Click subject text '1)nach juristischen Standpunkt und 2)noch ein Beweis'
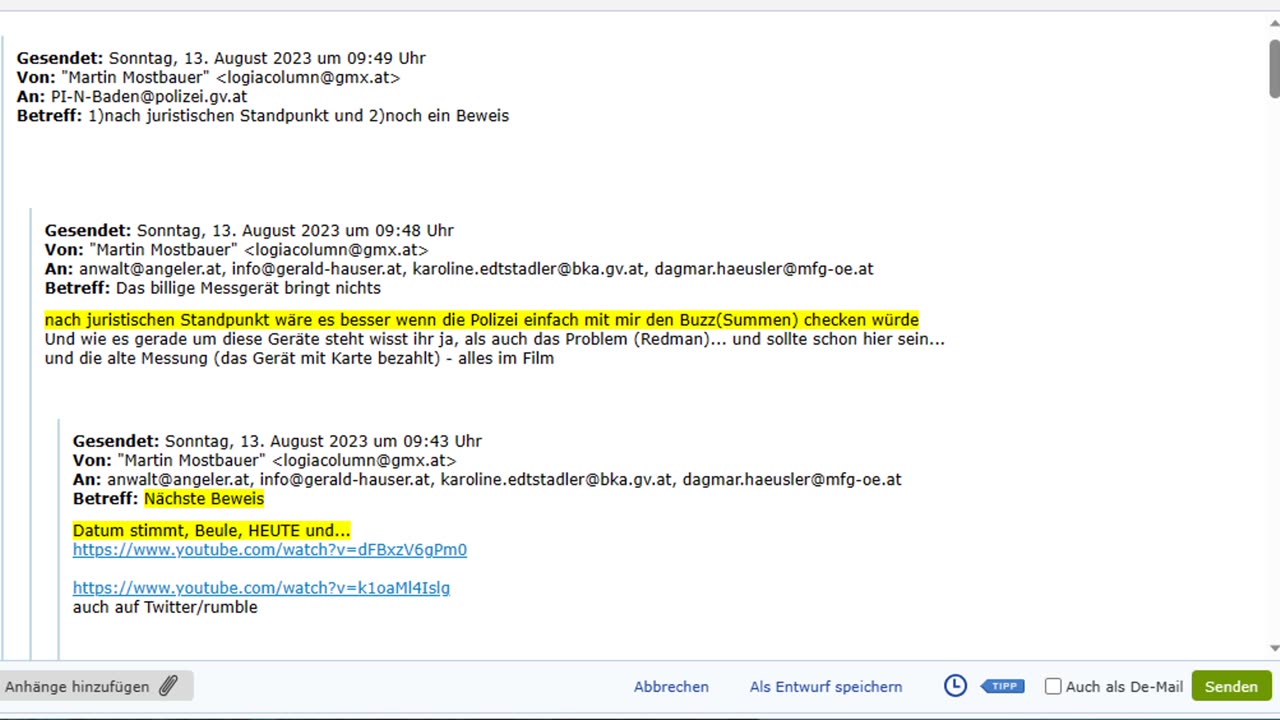This screenshot has width=1280, height=720. [x=298, y=116]
